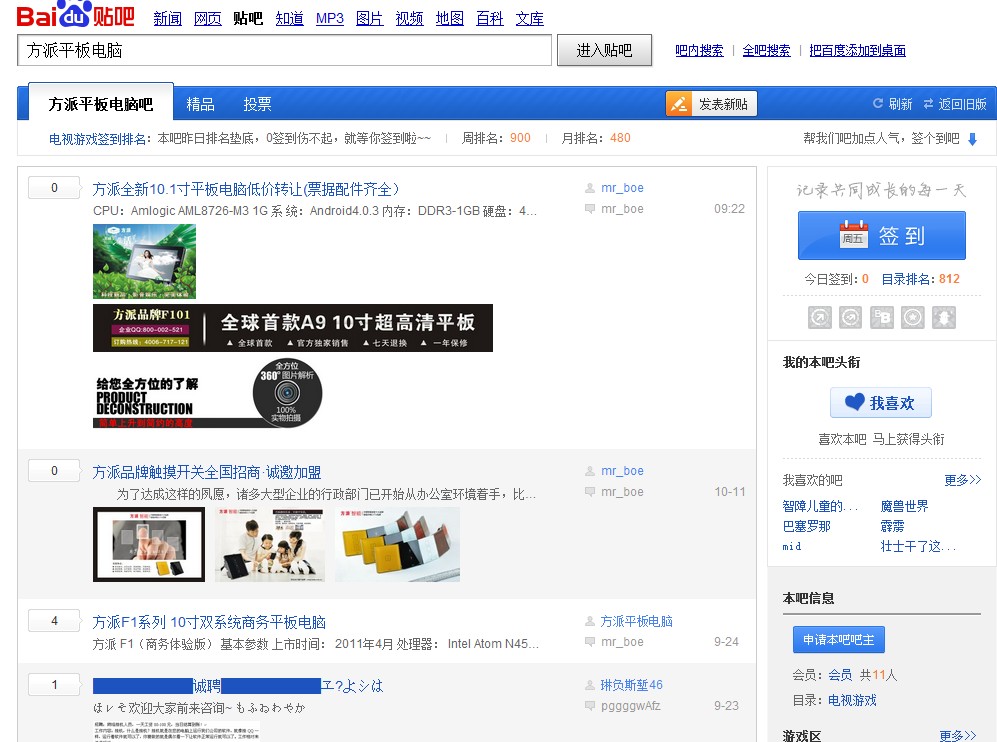Click reply icon beside pggggwAfz
Screen dimensions: 997x742
pos(589,705)
